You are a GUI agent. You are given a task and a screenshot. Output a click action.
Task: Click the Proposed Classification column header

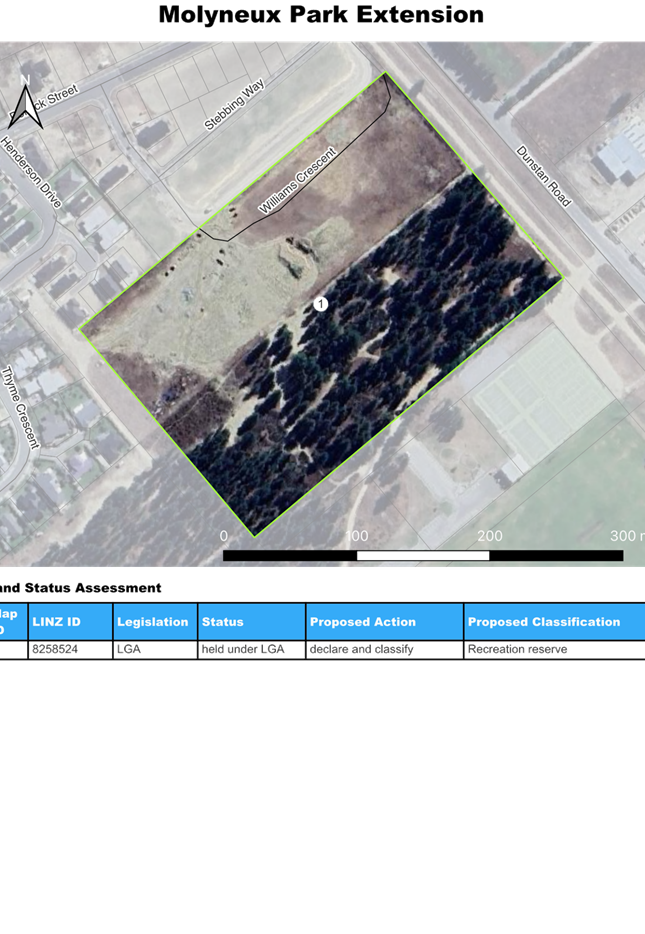click(544, 622)
